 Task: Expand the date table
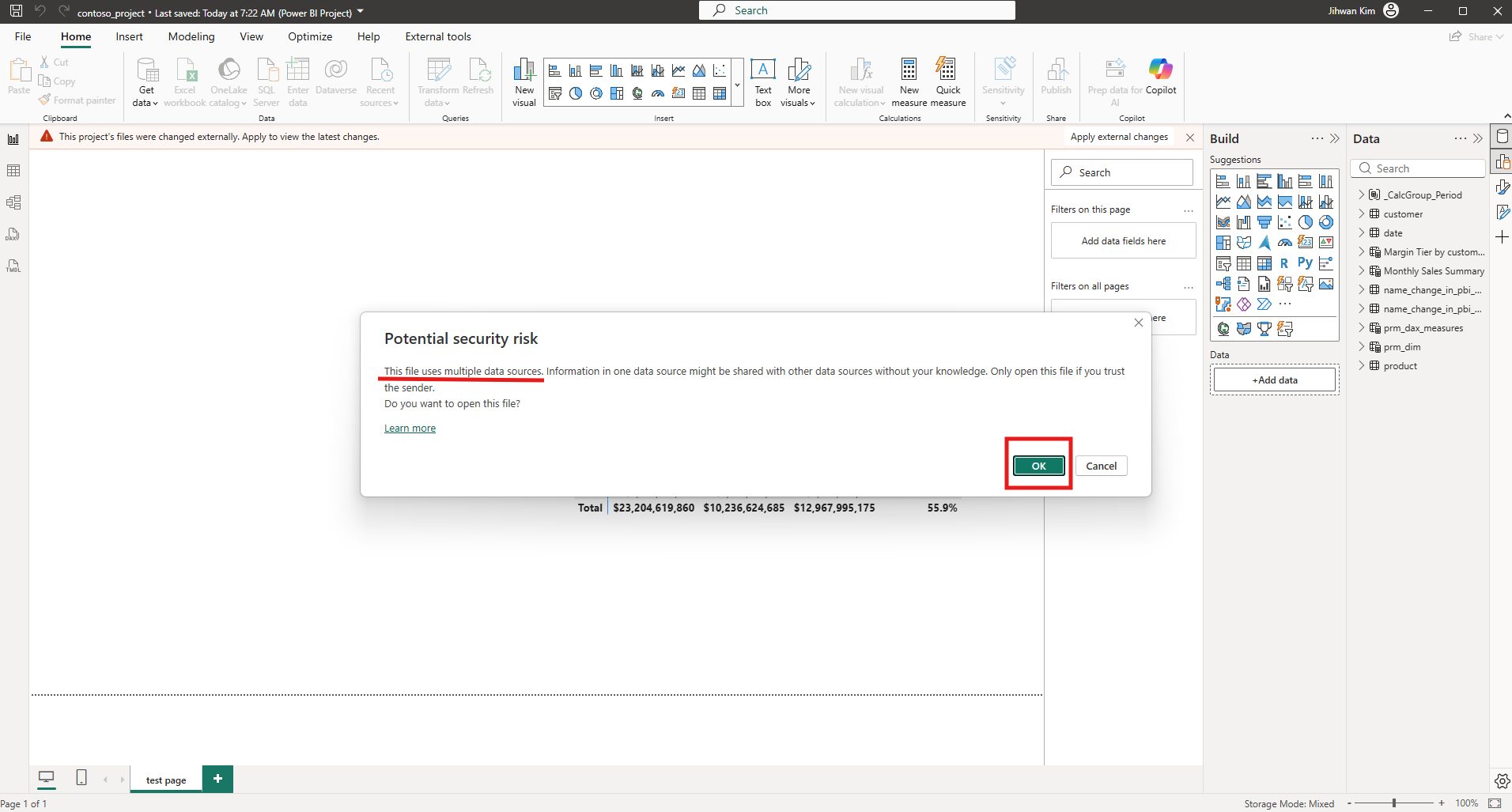[1361, 233]
